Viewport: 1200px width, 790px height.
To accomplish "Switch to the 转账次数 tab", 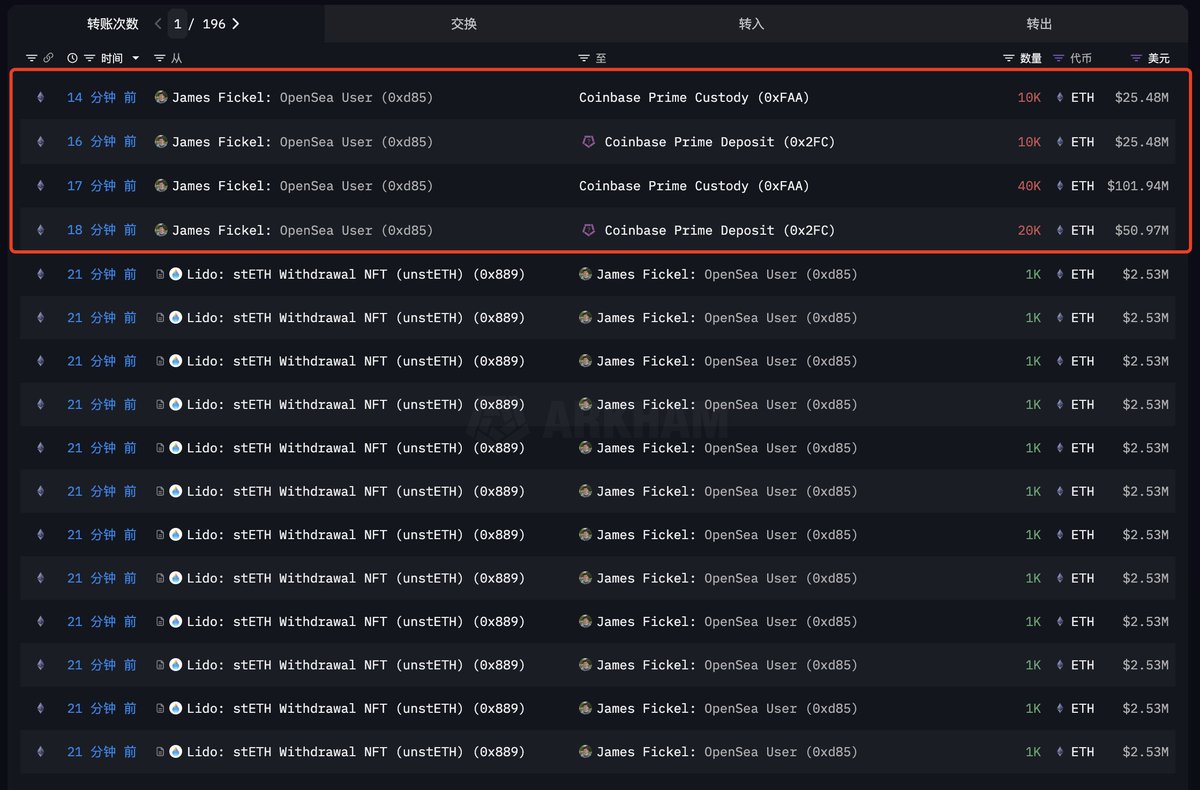I will coord(112,23).
